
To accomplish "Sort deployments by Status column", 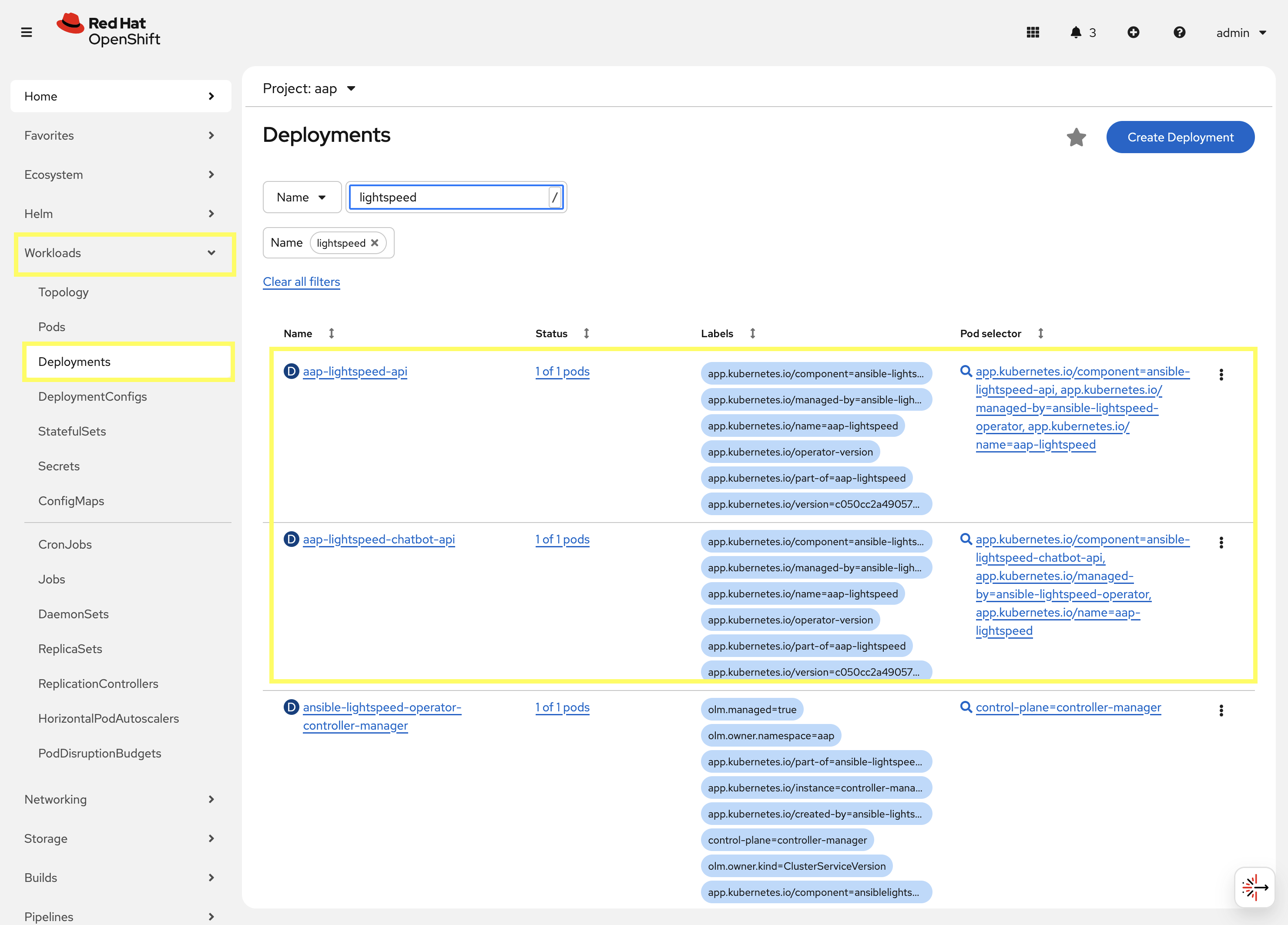I will (x=586, y=333).
